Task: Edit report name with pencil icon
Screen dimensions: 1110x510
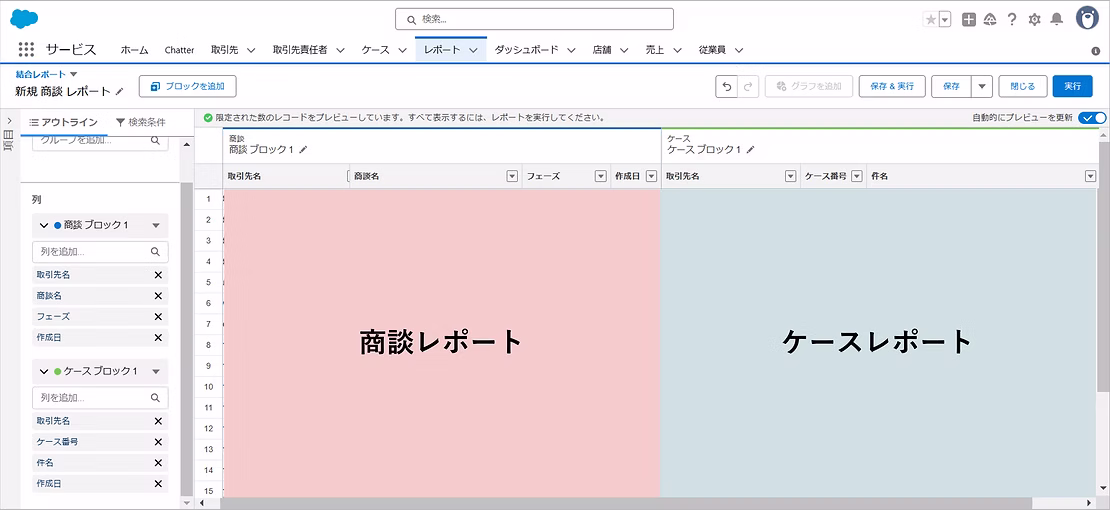Action: [120, 91]
